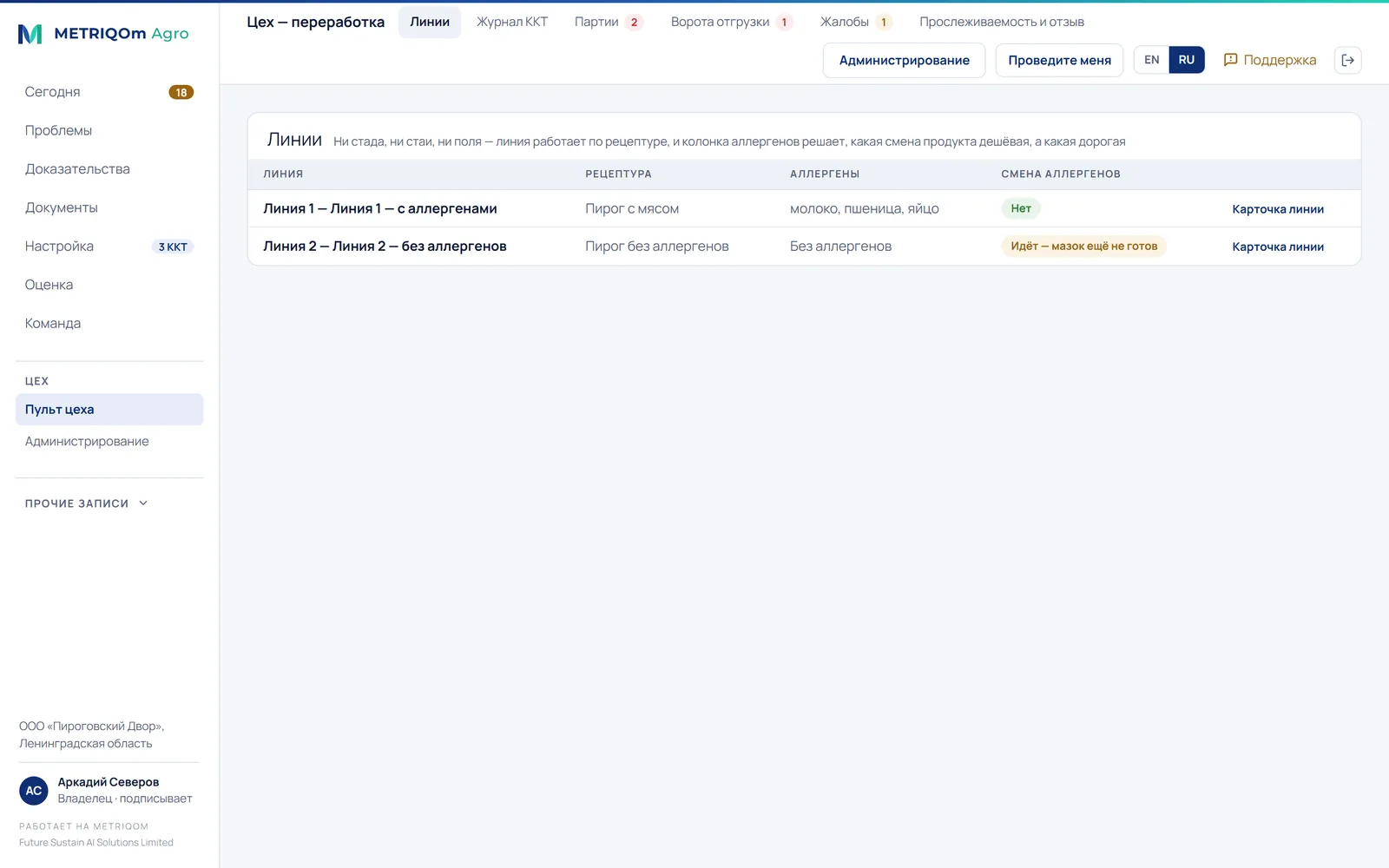Click the Смена аллергенов column header

pyautogui.click(x=1061, y=174)
